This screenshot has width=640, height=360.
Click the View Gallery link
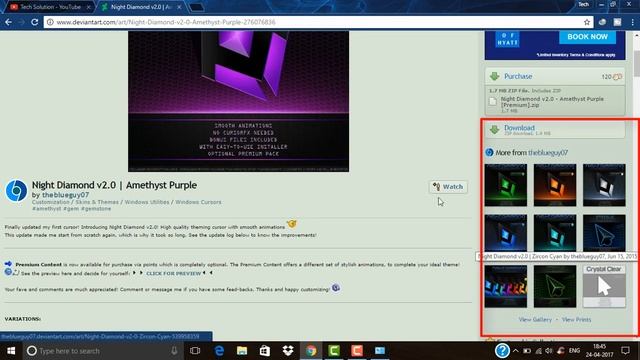tap(535, 320)
